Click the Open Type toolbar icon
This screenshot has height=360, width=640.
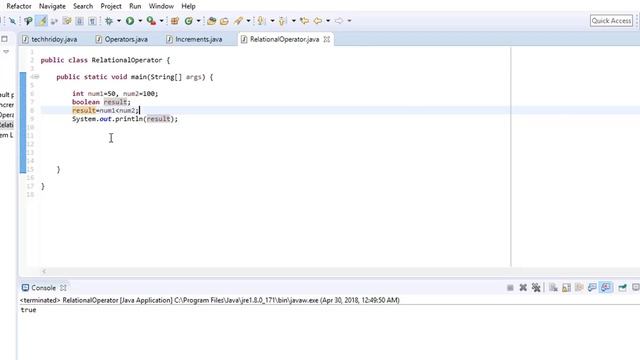tap(211, 21)
